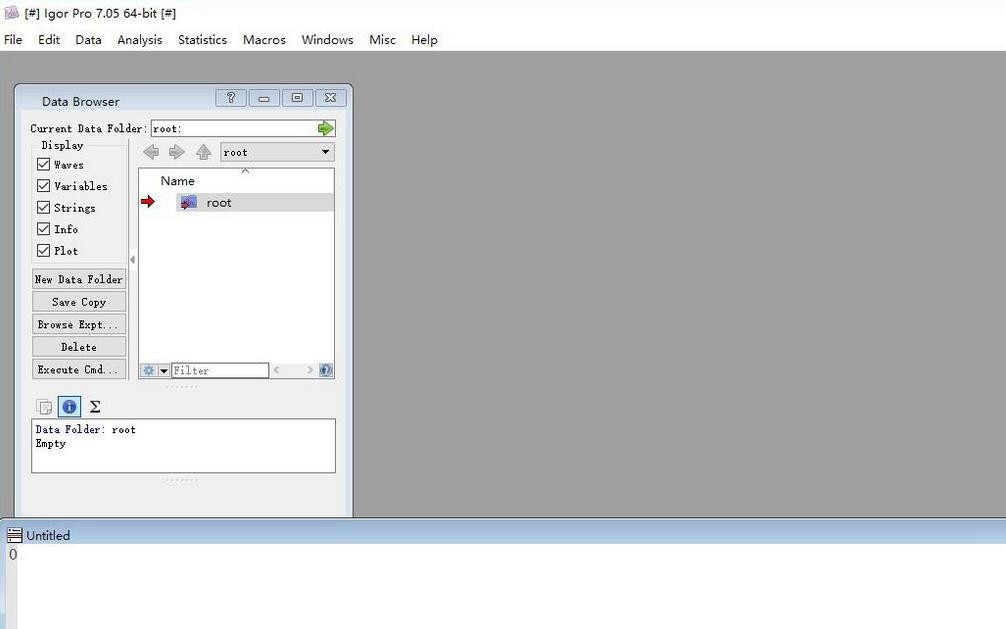Uncheck the Waves display checkbox
The width and height of the screenshot is (1006, 629).
(x=44, y=164)
